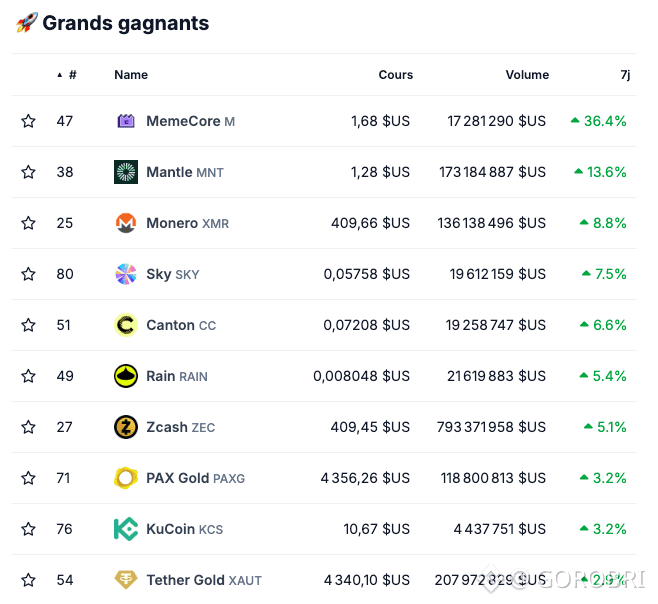Click the Zcash coin logo icon
The height and width of the screenshot is (604, 658).
126,427
